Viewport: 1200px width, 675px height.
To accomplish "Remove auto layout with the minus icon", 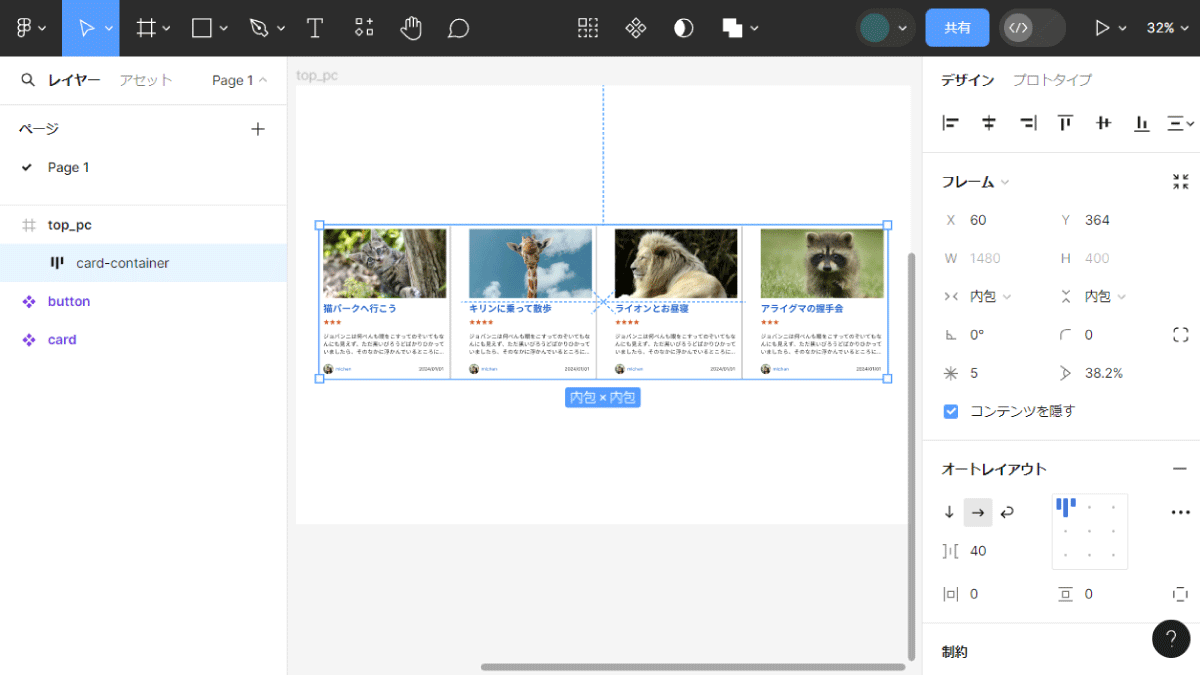I will tap(1180, 469).
